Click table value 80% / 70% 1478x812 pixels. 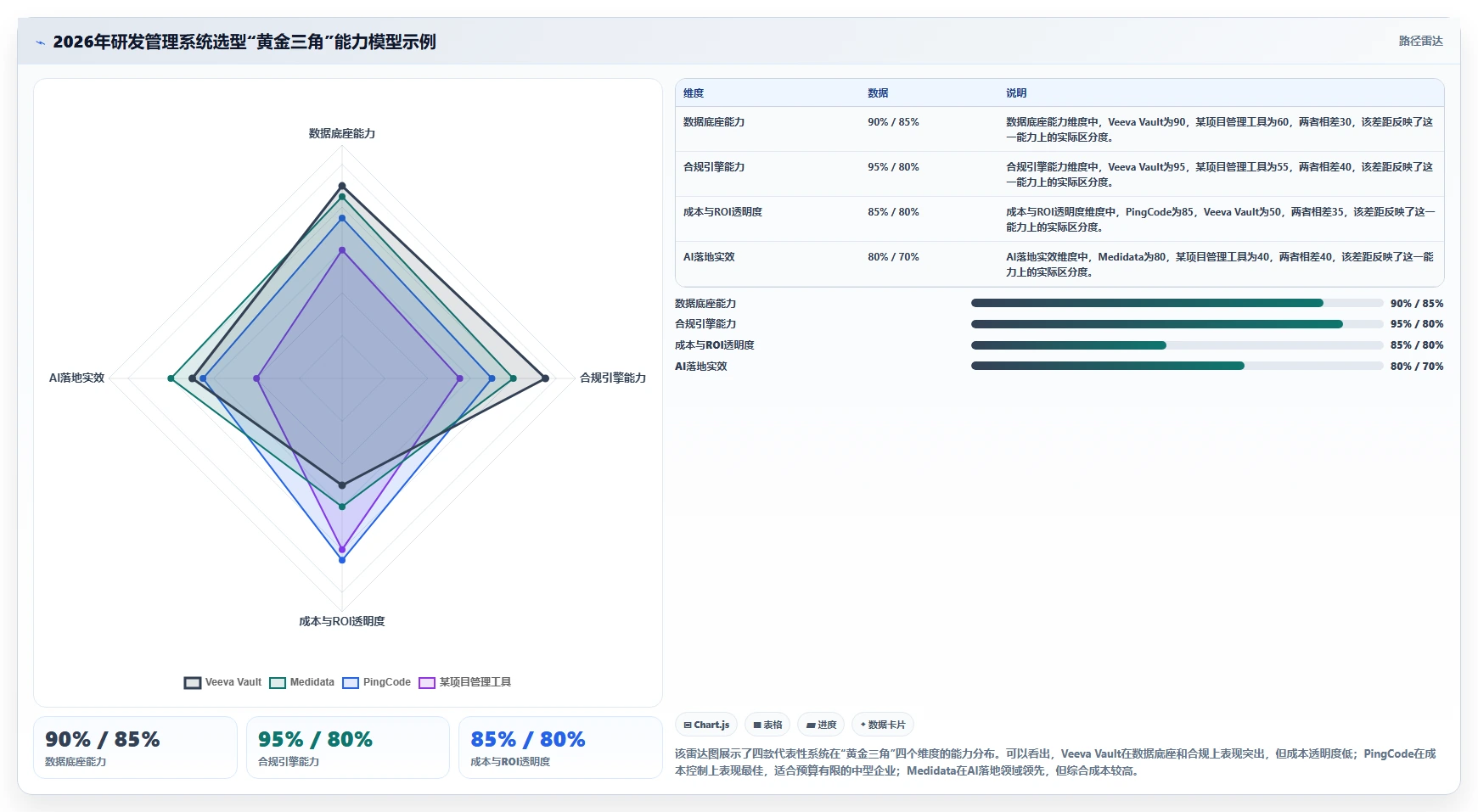(893, 257)
